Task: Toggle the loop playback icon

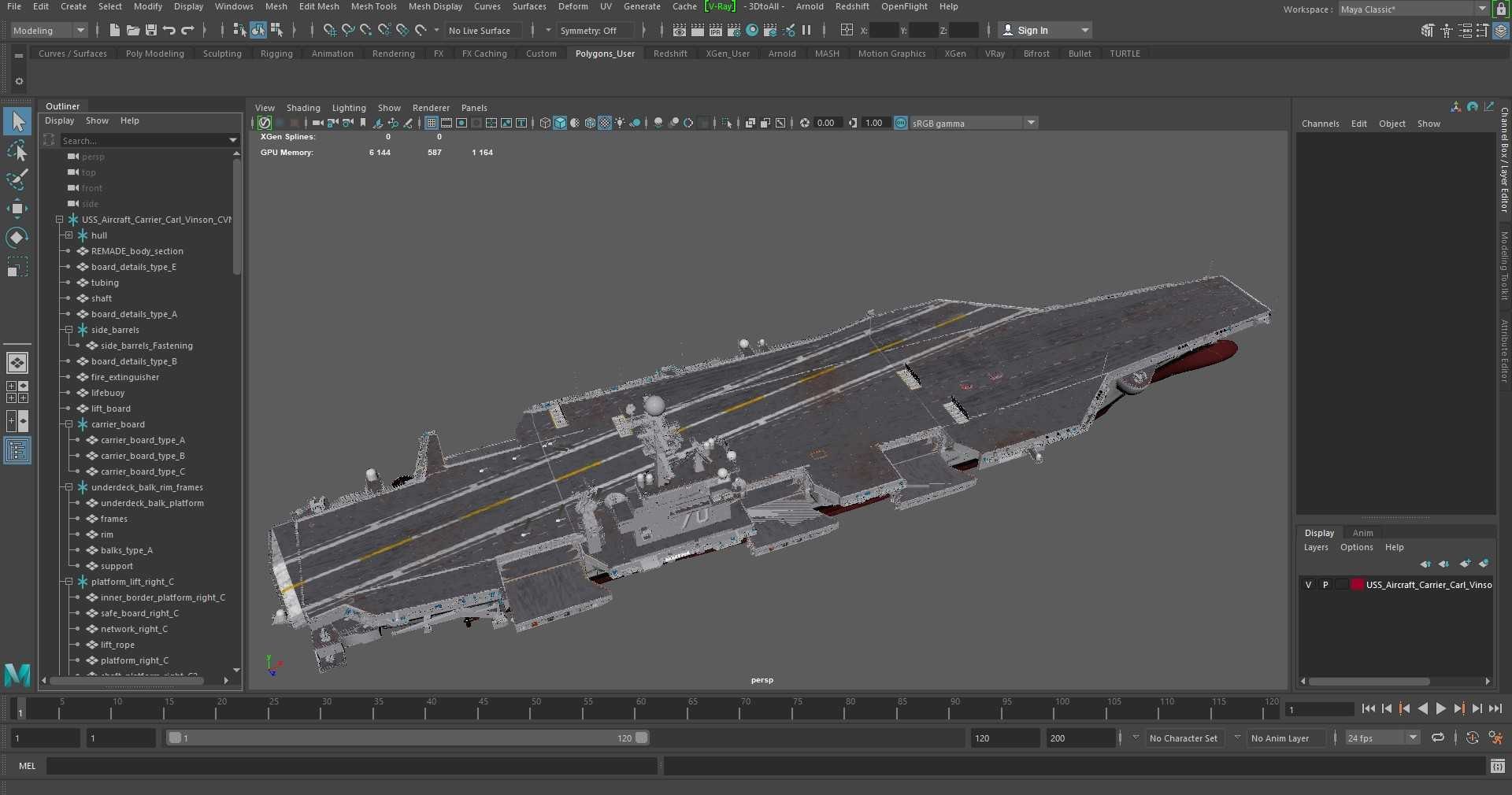Action: click(1438, 738)
